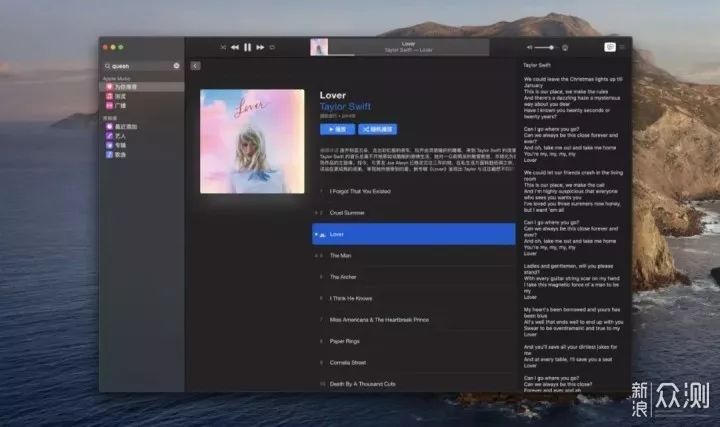Toggle the lyrics panel button
This screenshot has height=427, width=720.
(x=610, y=47)
